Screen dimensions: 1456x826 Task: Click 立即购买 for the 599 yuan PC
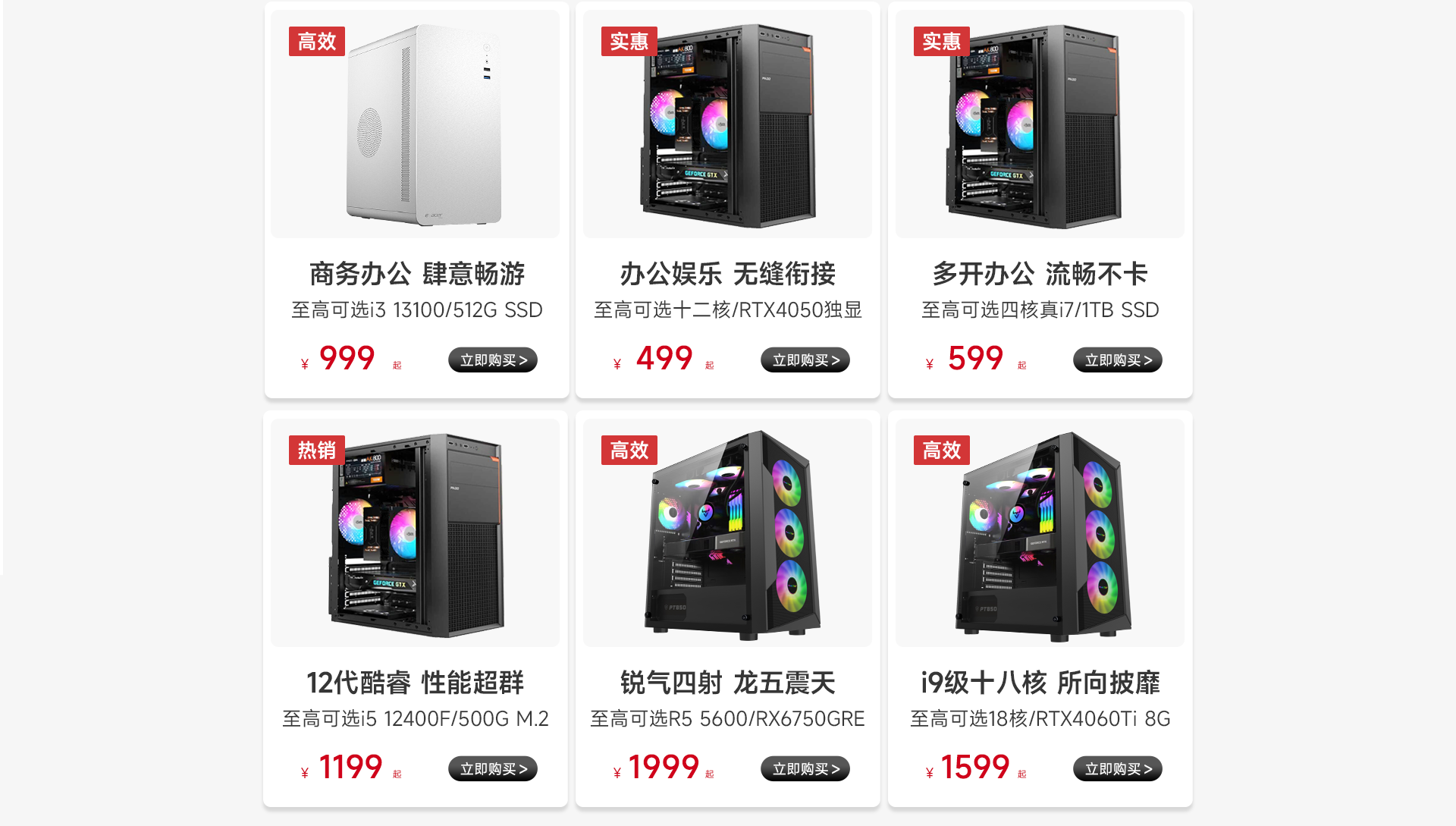(1118, 360)
